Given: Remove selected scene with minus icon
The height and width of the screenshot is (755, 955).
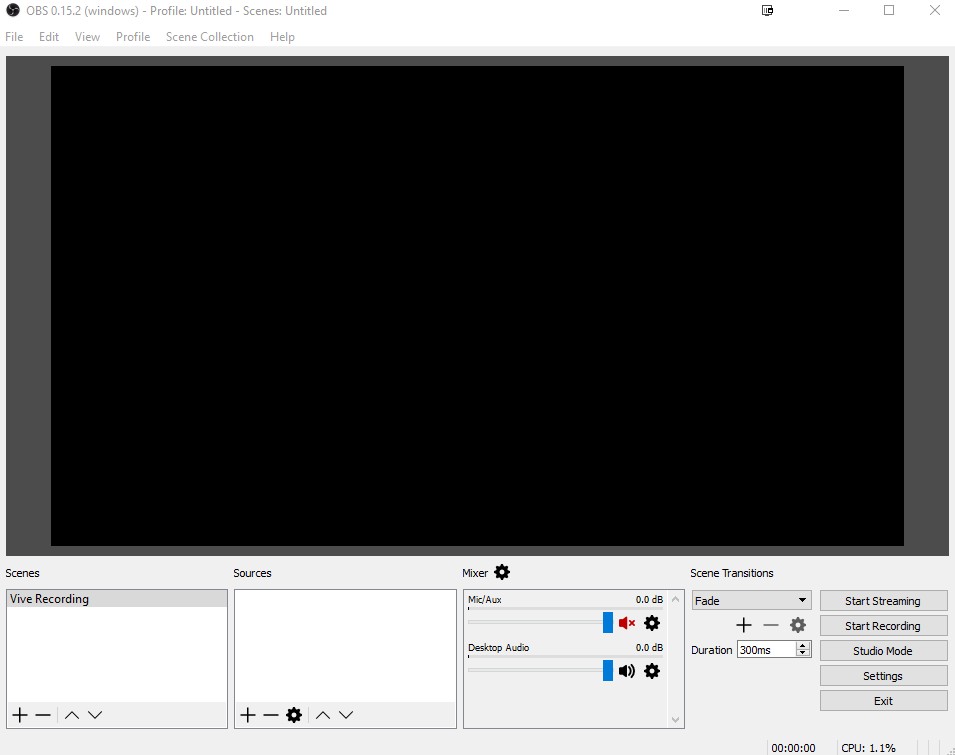Looking at the screenshot, I should [x=43, y=715].
